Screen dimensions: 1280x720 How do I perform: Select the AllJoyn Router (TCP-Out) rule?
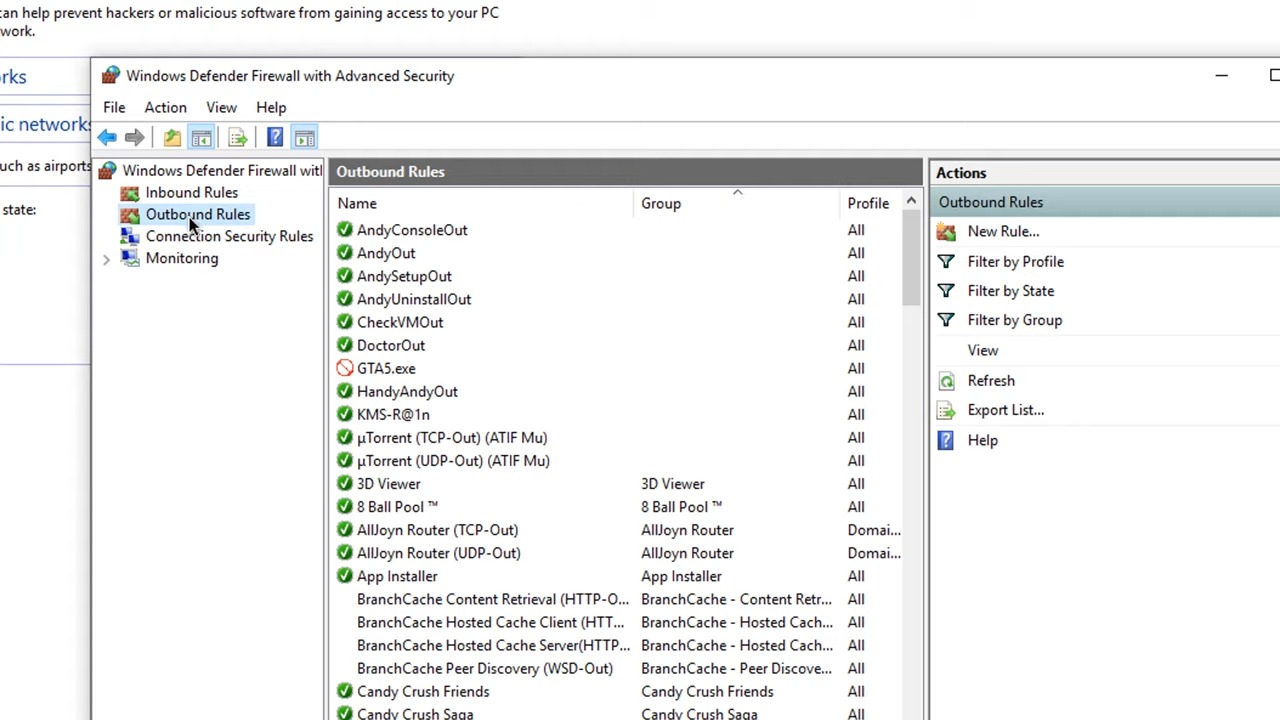pyautogui.click(x=437, y=530)
